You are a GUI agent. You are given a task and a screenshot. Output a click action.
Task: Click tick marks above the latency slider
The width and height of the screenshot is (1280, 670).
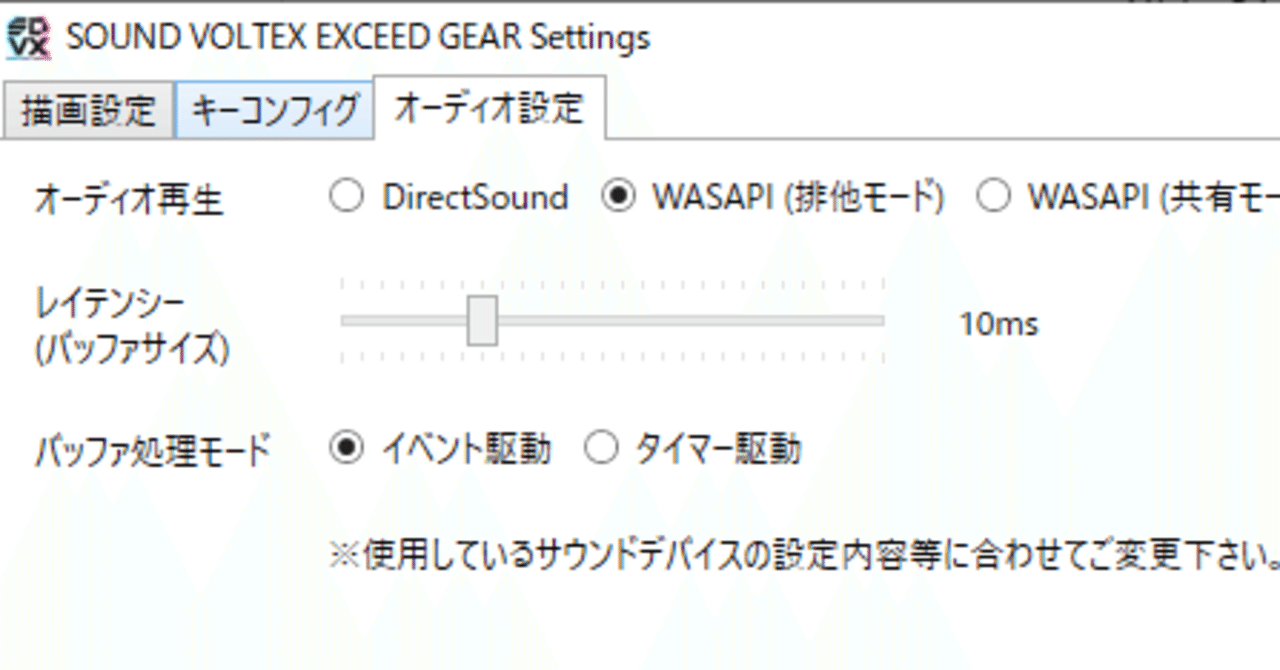(613, 286)
